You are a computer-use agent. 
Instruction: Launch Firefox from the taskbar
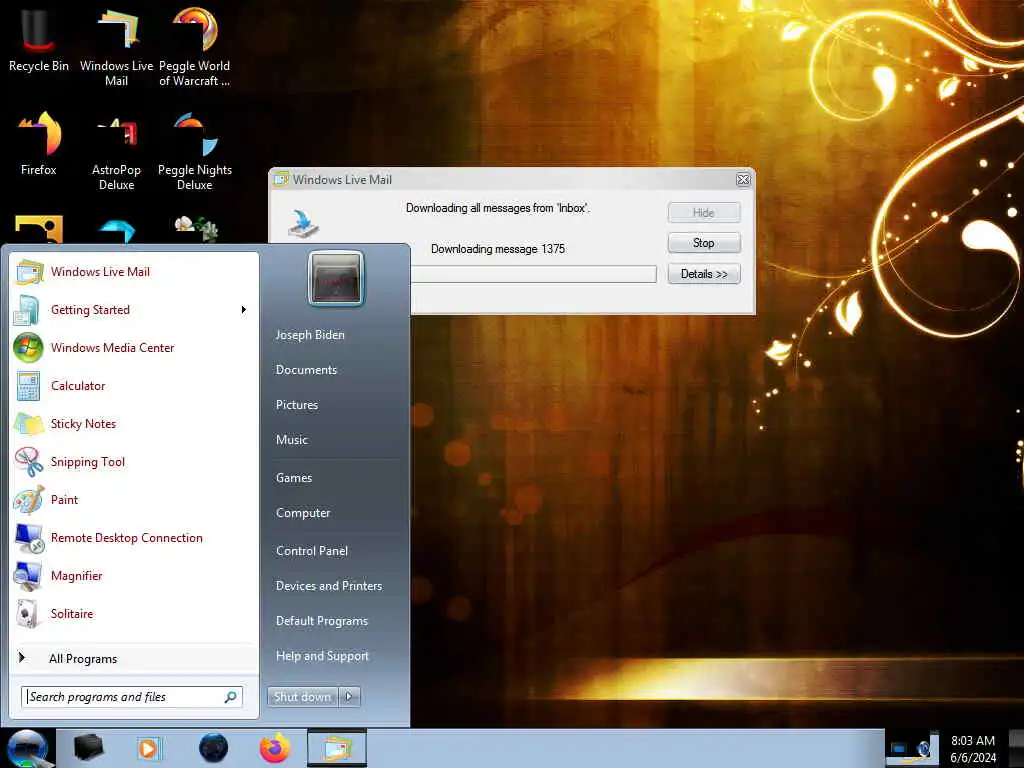pyautogui.click(x=275, y=748)
